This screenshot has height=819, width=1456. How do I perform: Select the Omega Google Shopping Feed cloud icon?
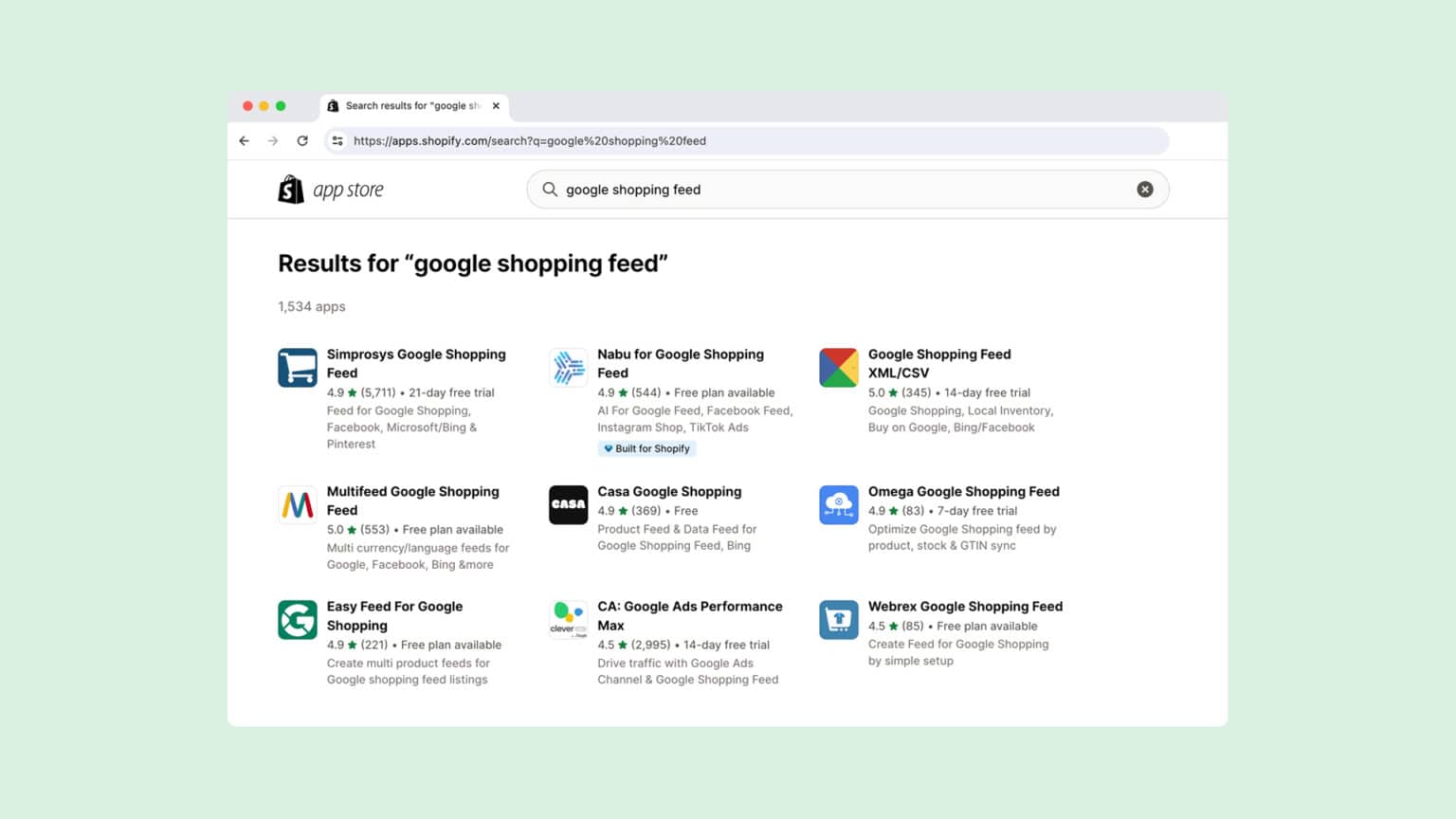[x=838, y=504]
